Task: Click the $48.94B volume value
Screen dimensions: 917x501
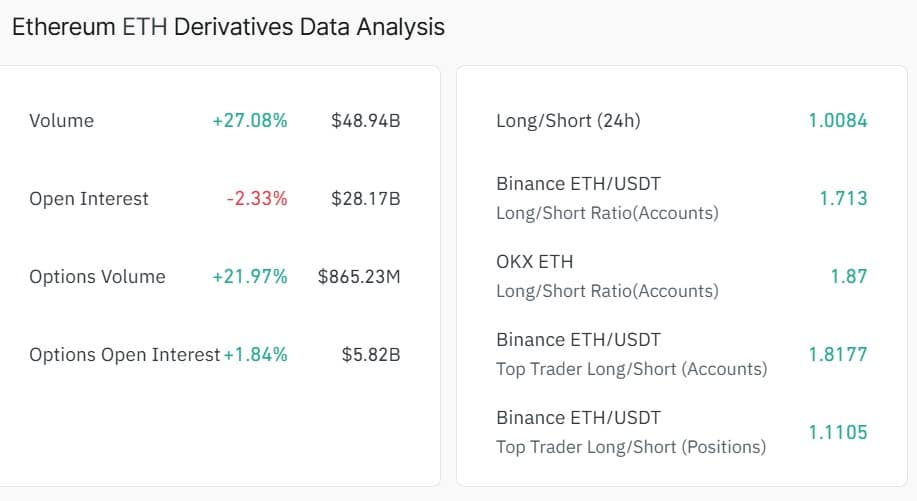Action: (x=365, y=121)
